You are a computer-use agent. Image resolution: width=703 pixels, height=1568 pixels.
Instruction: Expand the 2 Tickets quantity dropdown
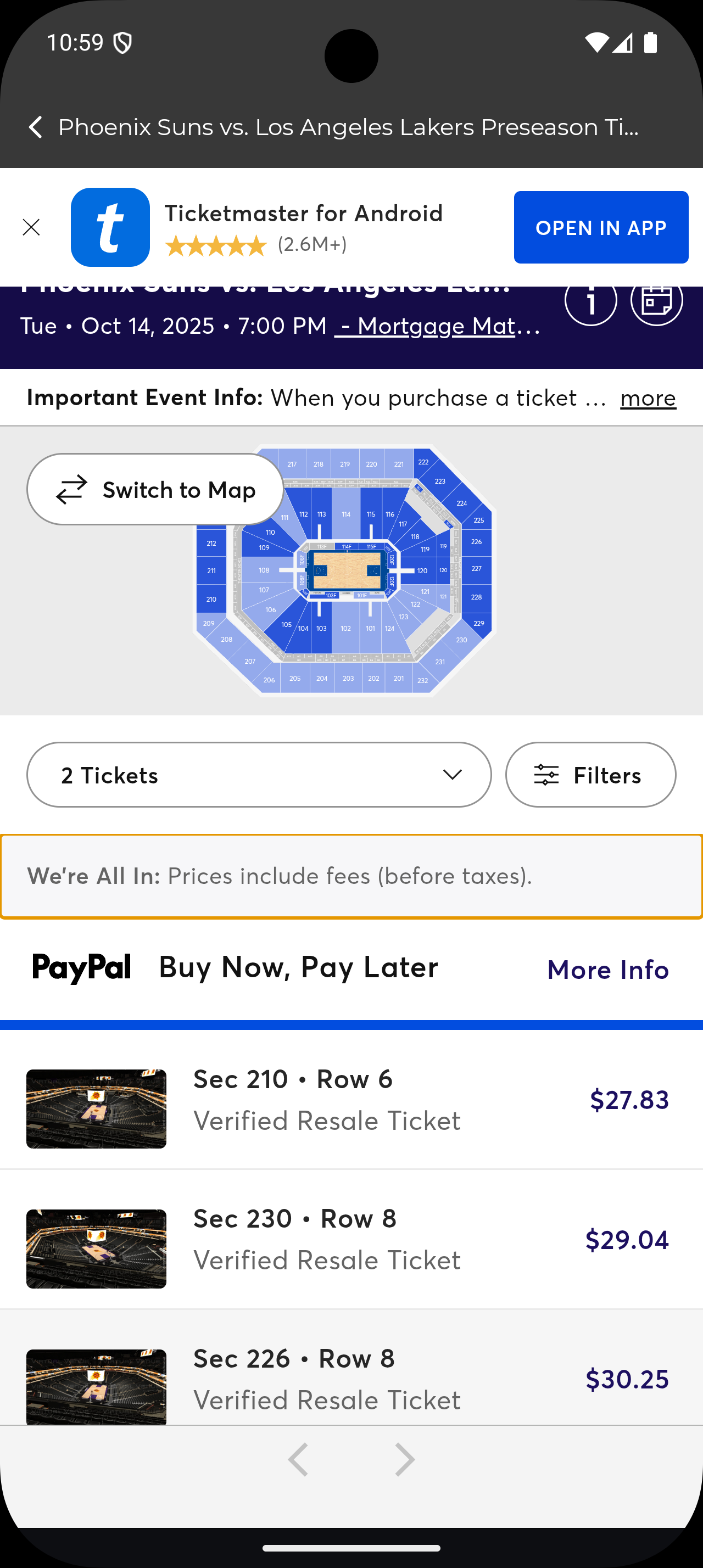259,775
